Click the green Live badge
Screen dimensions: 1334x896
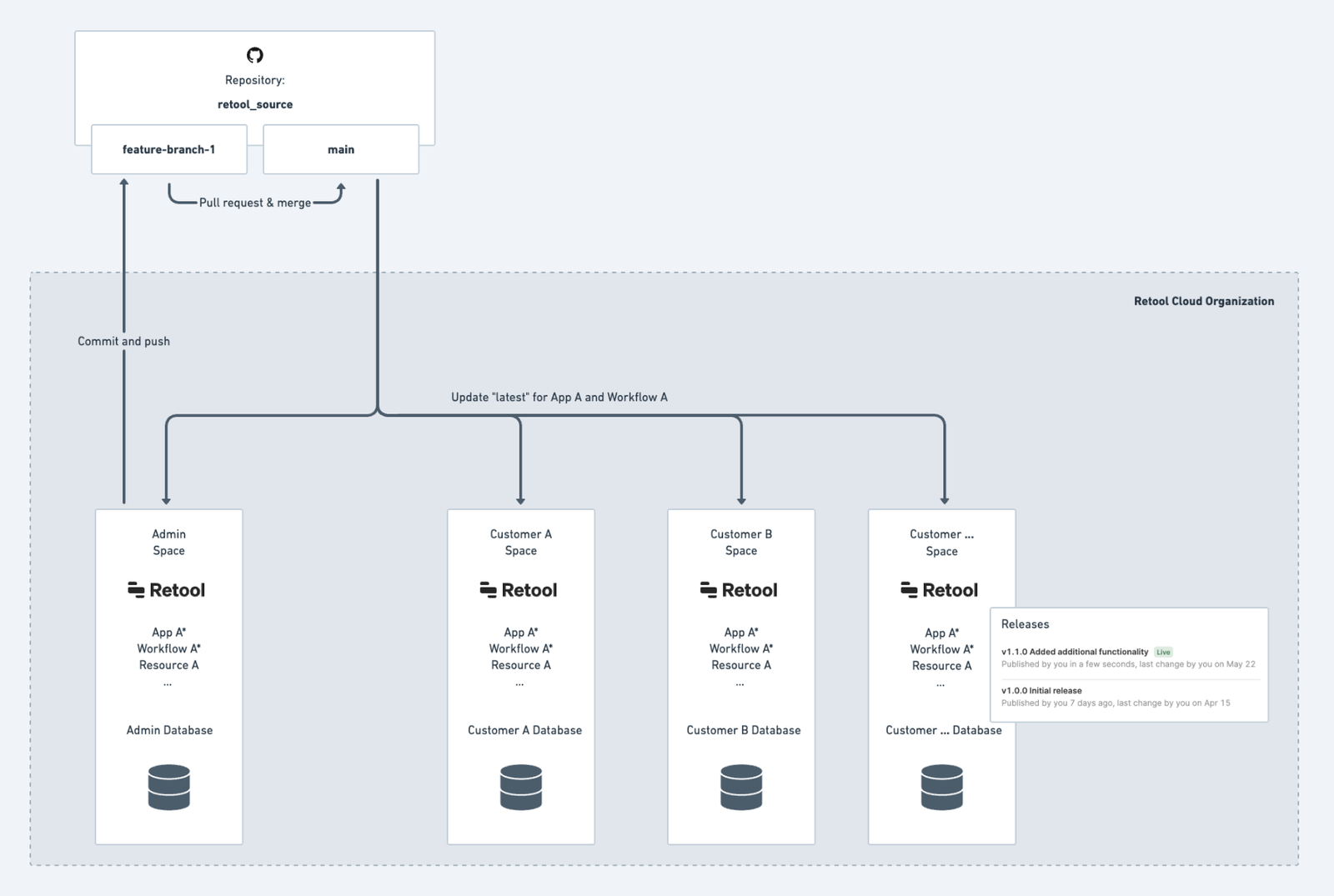pyautogui.click(x=1163, y=652)
